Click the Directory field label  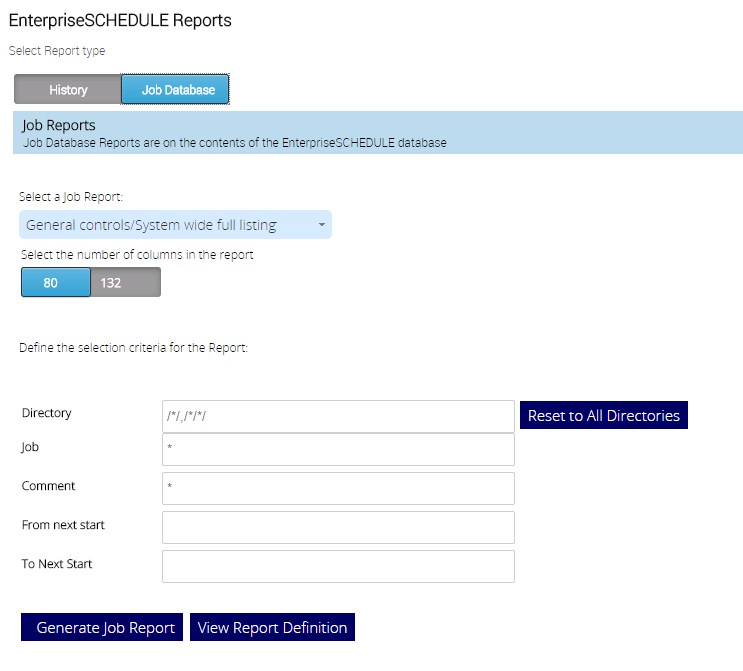(47, 413)
